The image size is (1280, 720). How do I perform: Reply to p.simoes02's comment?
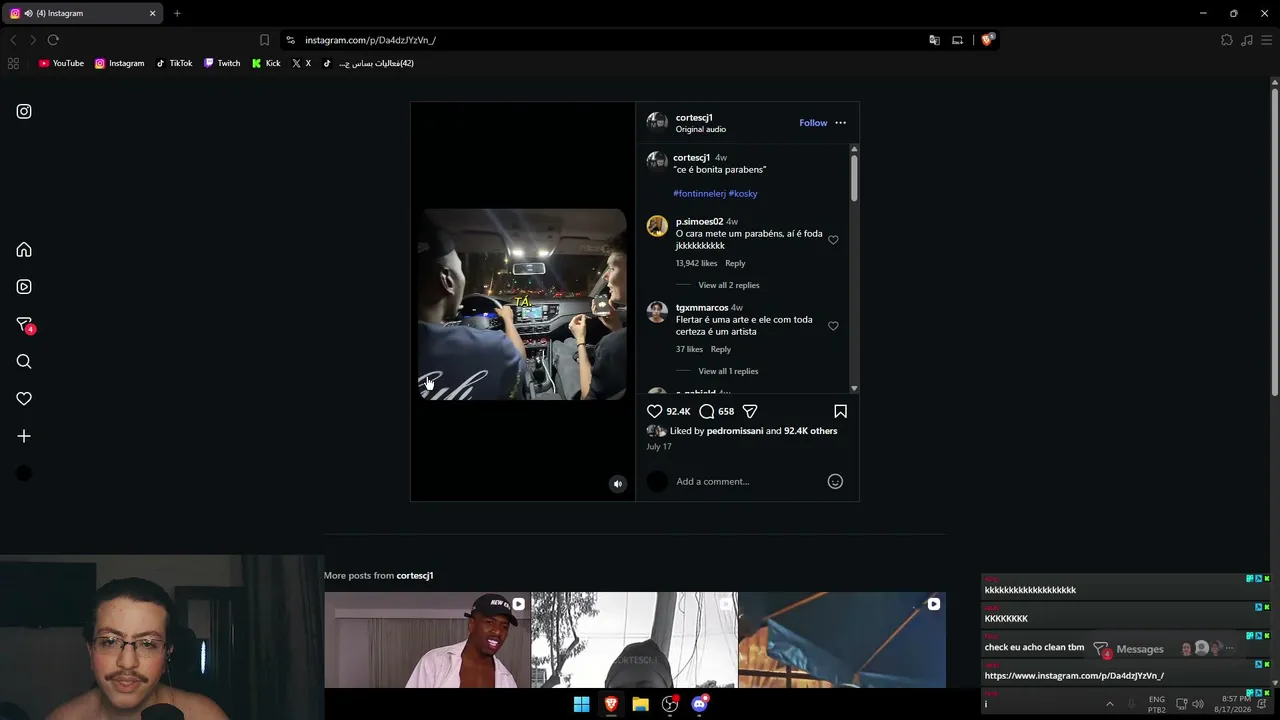(x=735, y=264)
